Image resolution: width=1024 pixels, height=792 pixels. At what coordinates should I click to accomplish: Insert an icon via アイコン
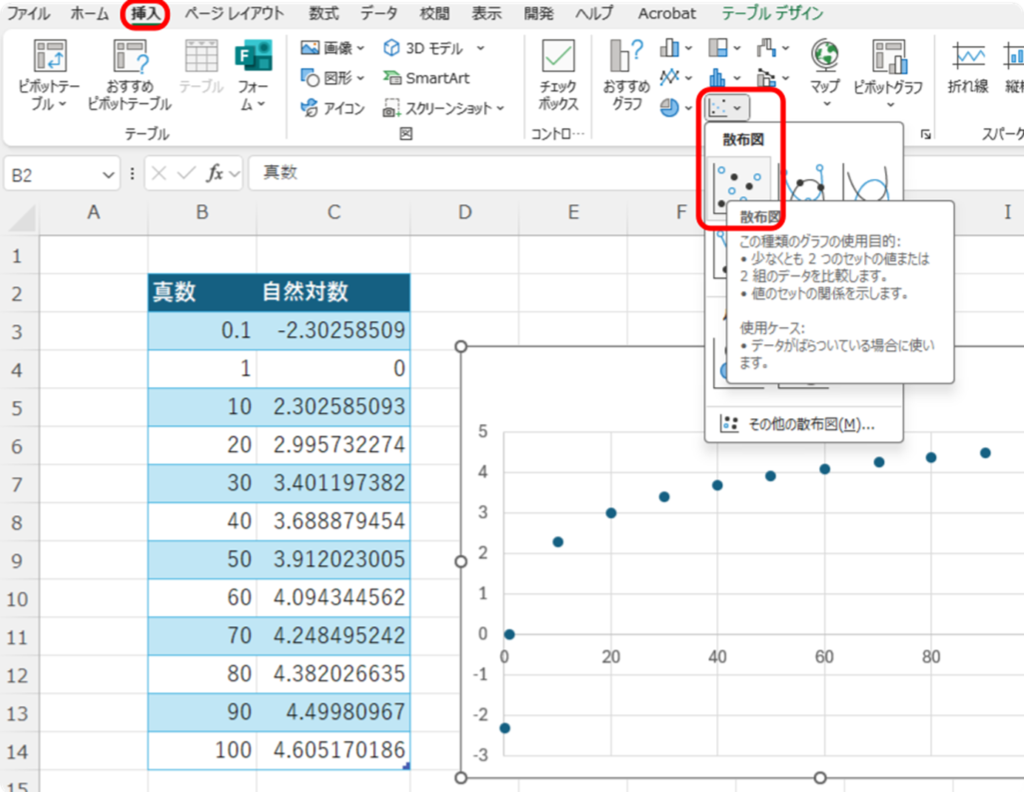332,108
